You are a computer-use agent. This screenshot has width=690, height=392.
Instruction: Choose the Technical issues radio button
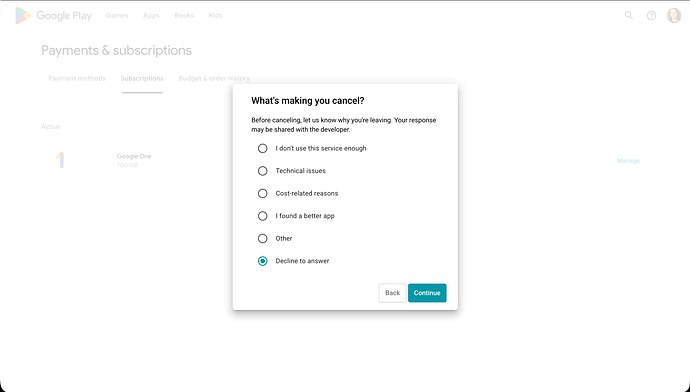tap(263, 171)
